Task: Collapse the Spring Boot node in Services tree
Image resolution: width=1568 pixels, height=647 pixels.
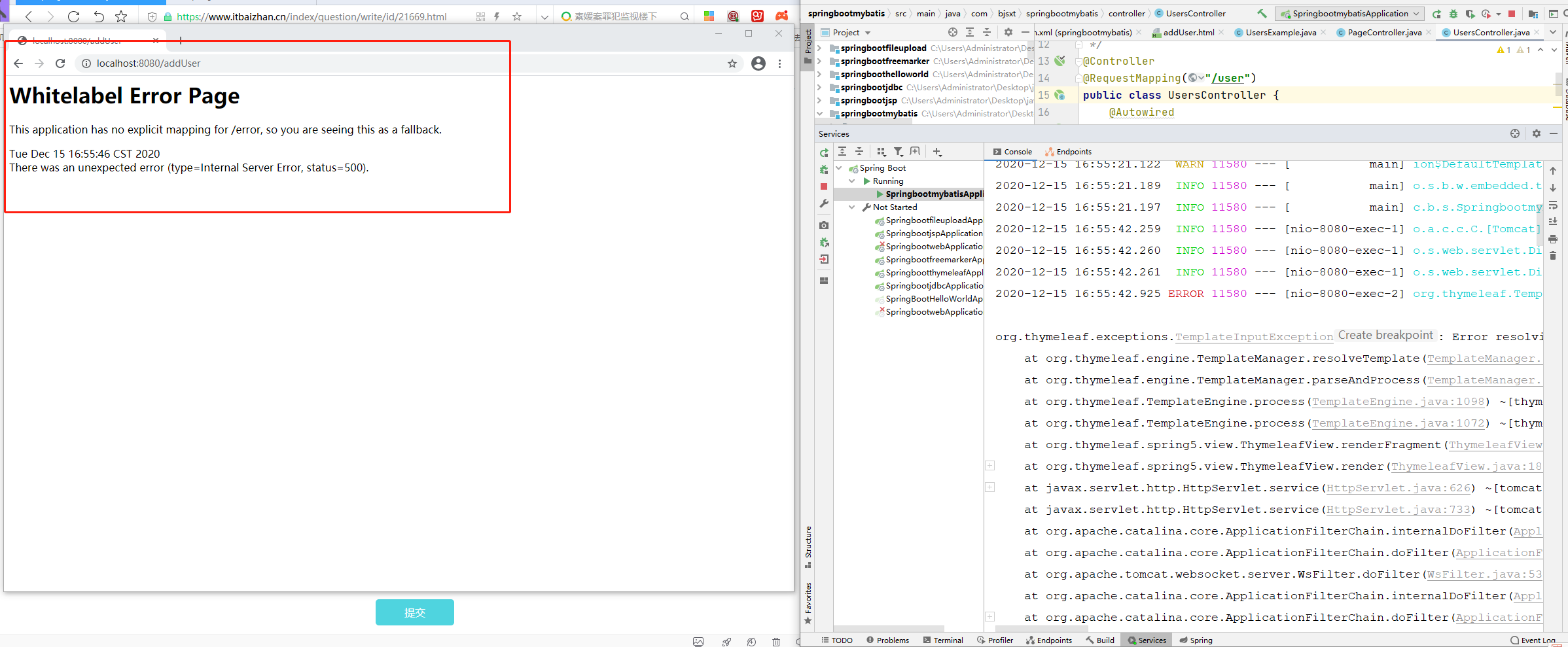Action: (x=840, y=168)
